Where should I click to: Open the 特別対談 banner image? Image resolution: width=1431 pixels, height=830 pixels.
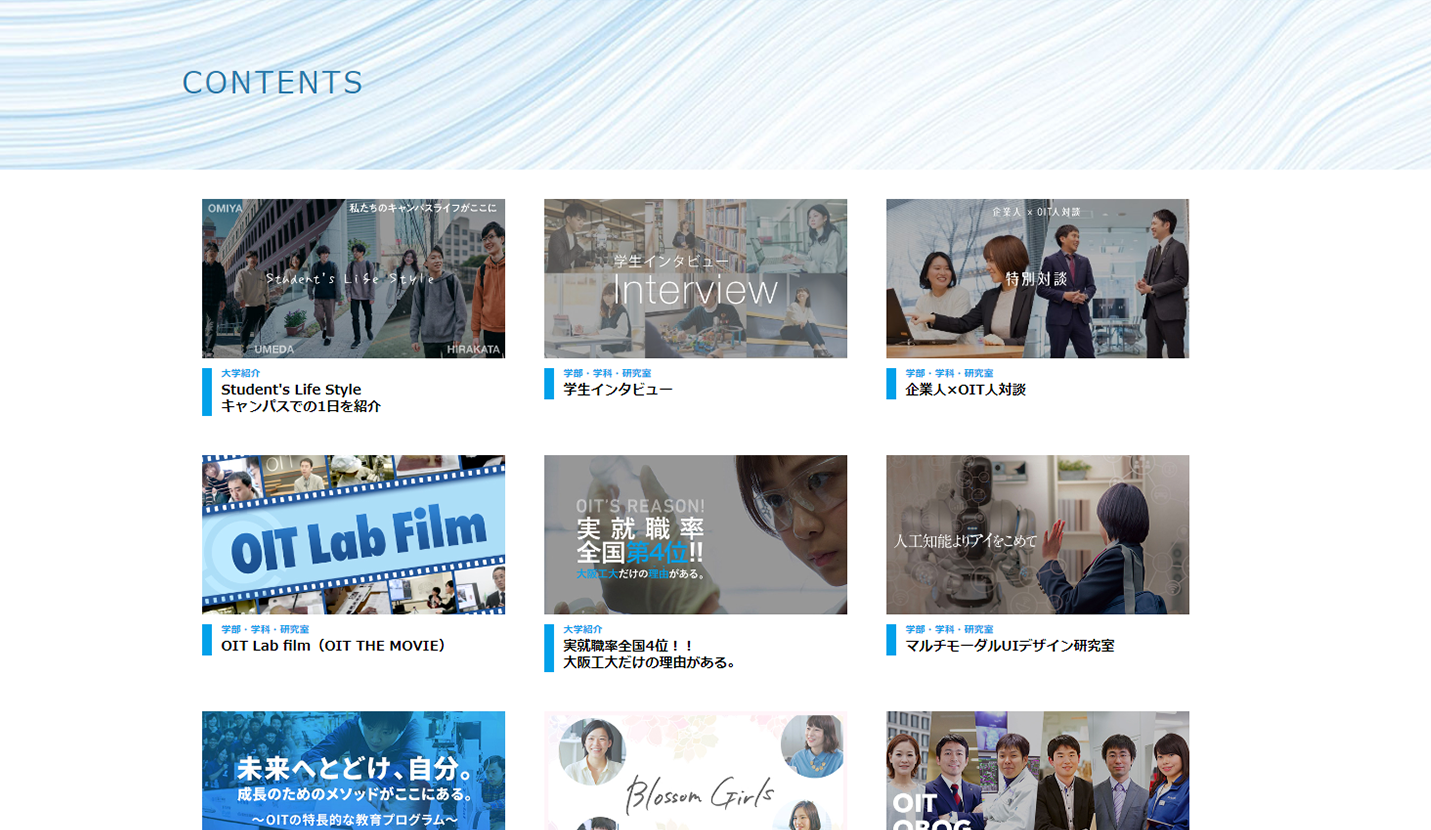(1037, 278)
